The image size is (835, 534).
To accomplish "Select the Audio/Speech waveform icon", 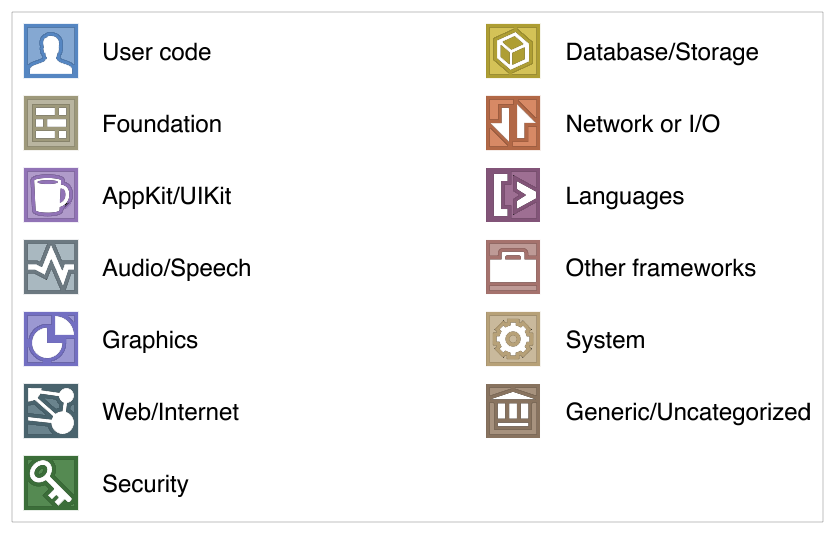I will (x=51, y=267).
